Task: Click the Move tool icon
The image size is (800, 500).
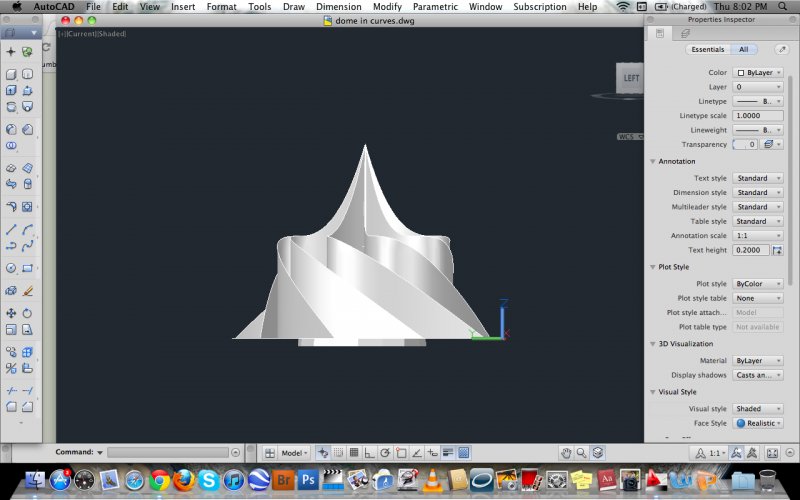Action: coord(11,313)
